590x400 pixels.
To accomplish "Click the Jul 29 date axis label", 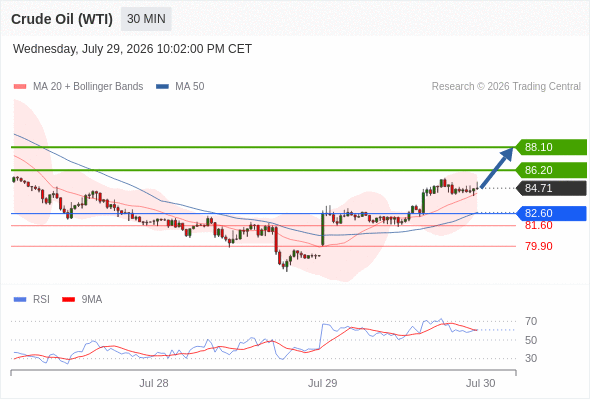I will (x=322, y=383).
